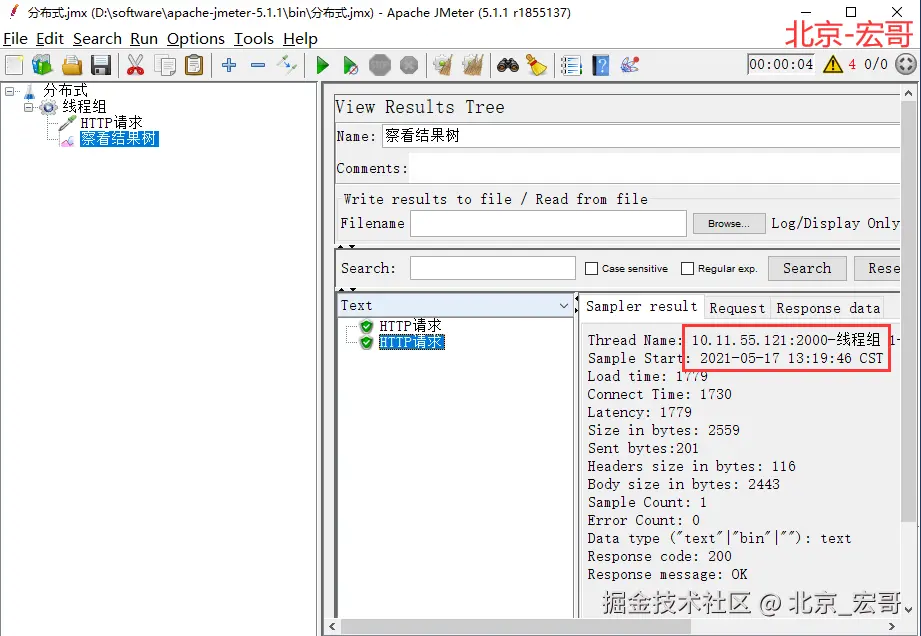Open the Options menu
921x636 pixels.
[x=196, y=39]
